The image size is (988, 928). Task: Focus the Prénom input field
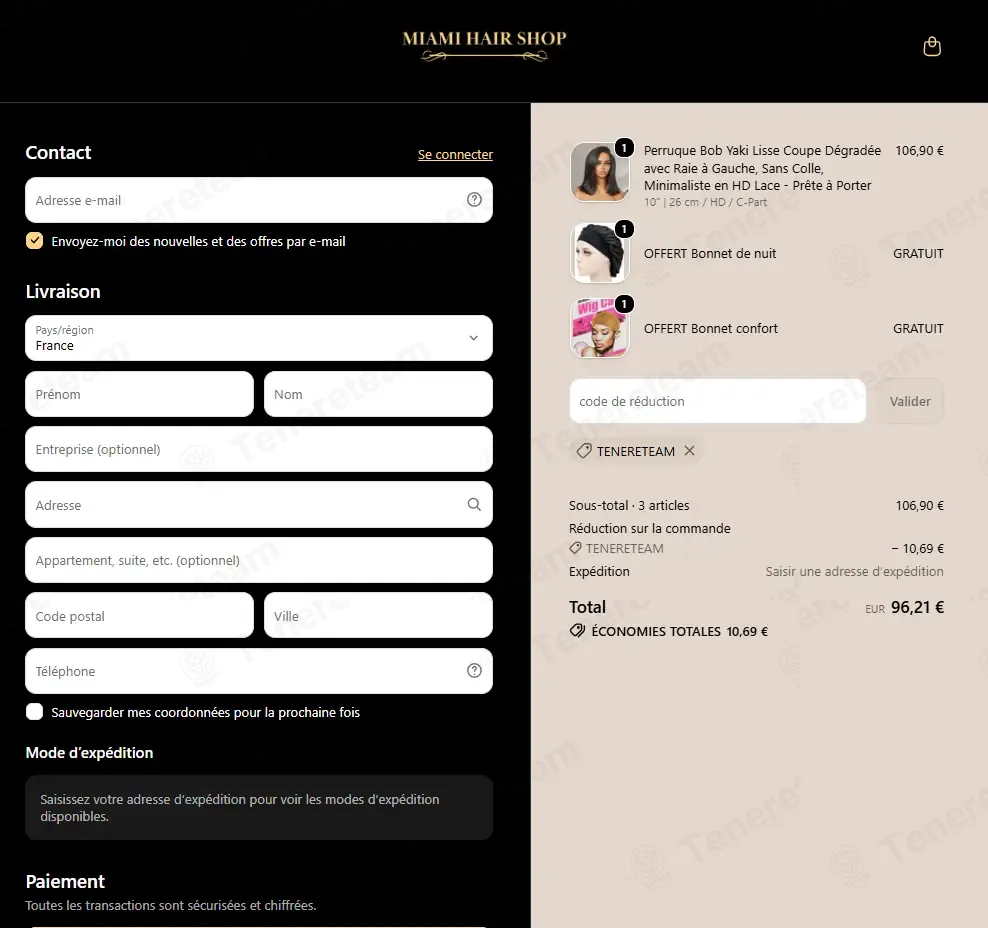click(x=139, y=394)
